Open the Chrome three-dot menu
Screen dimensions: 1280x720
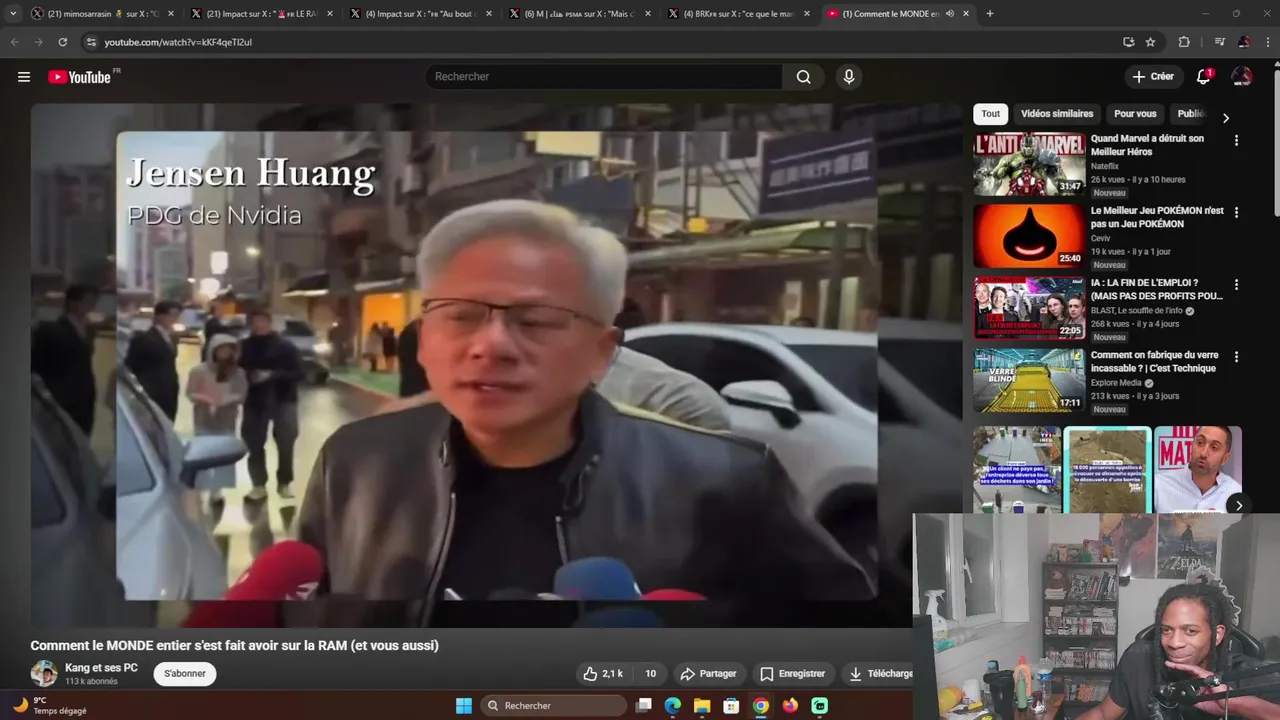(x=1268, y=42)
